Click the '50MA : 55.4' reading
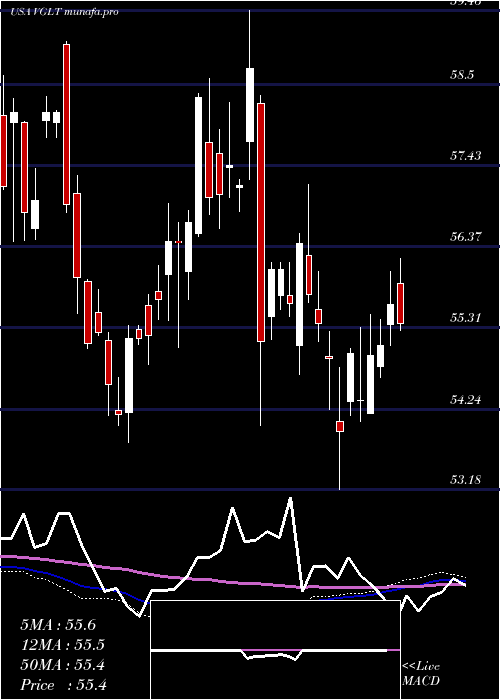Viewport: 500px width, 700px height. point(62,665)
